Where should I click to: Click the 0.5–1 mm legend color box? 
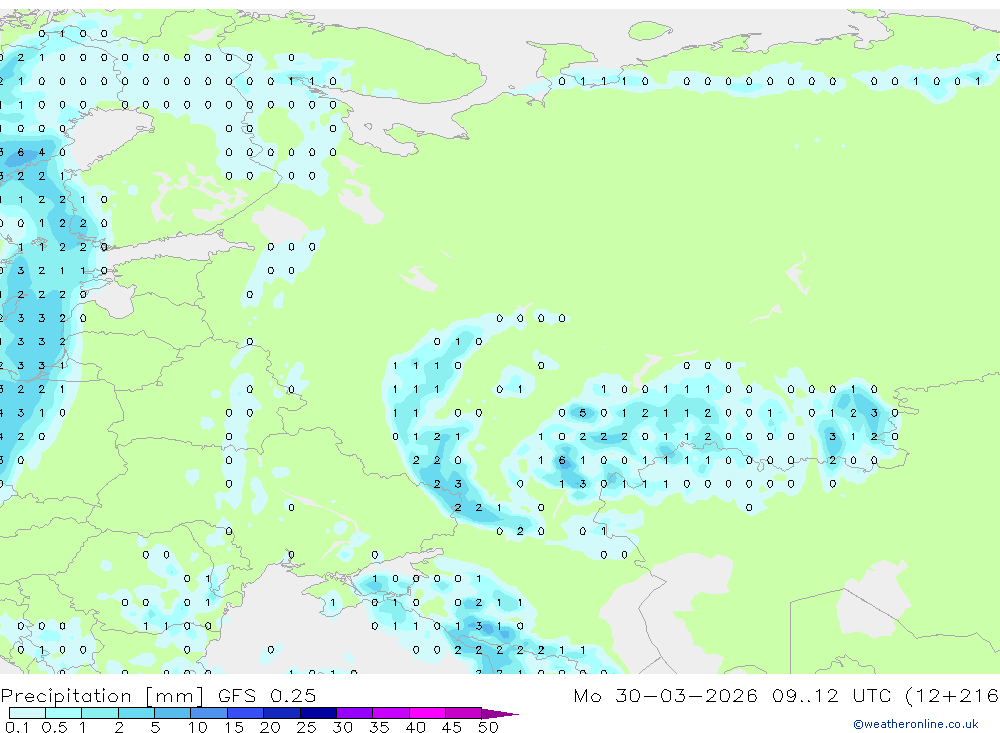click(x=64, y=713)
